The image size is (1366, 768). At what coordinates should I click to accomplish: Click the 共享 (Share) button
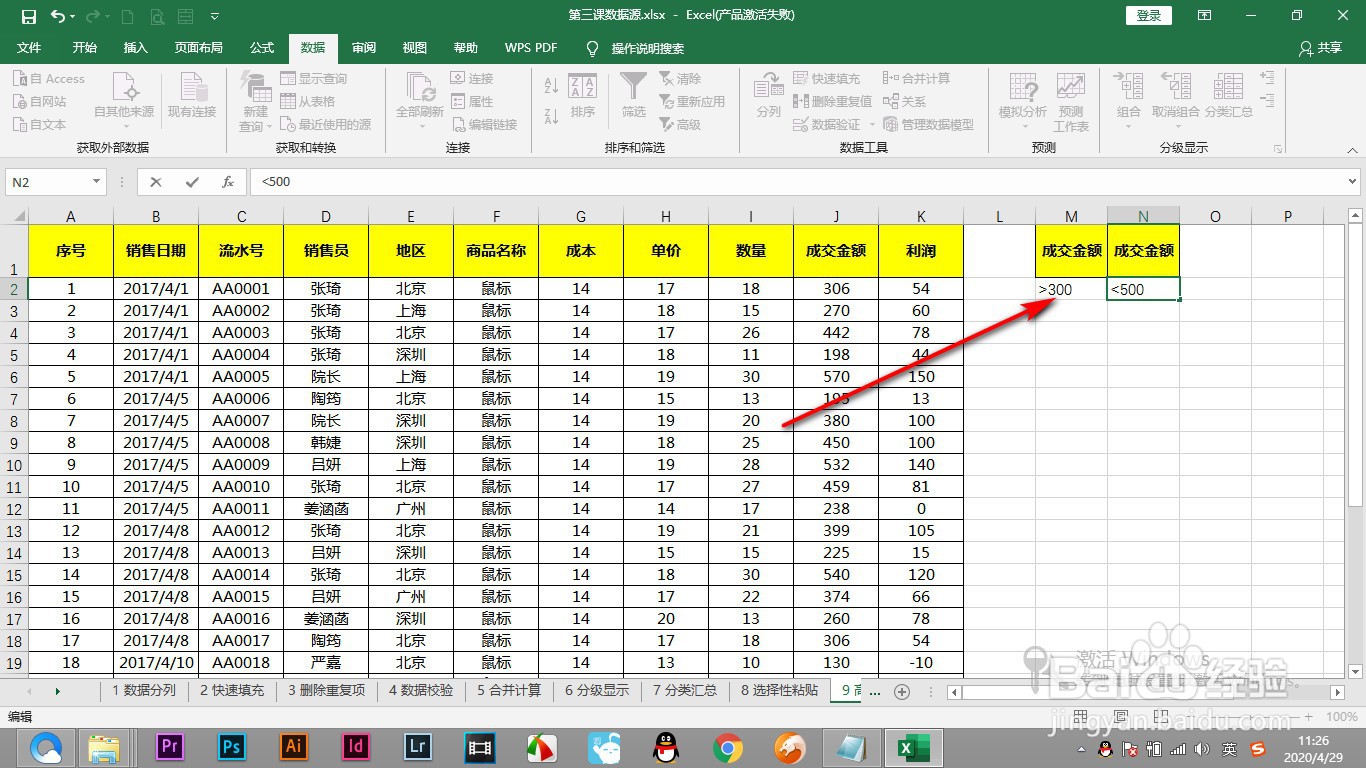[1320, 48]
